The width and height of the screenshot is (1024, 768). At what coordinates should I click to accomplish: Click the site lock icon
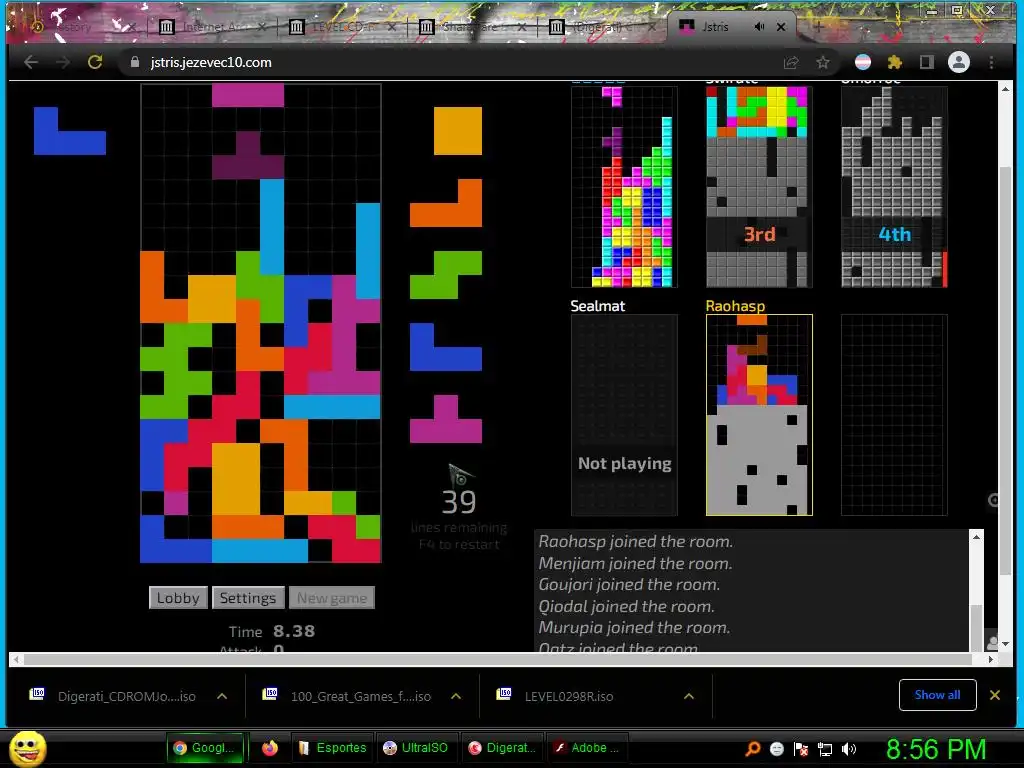point(135,62)
